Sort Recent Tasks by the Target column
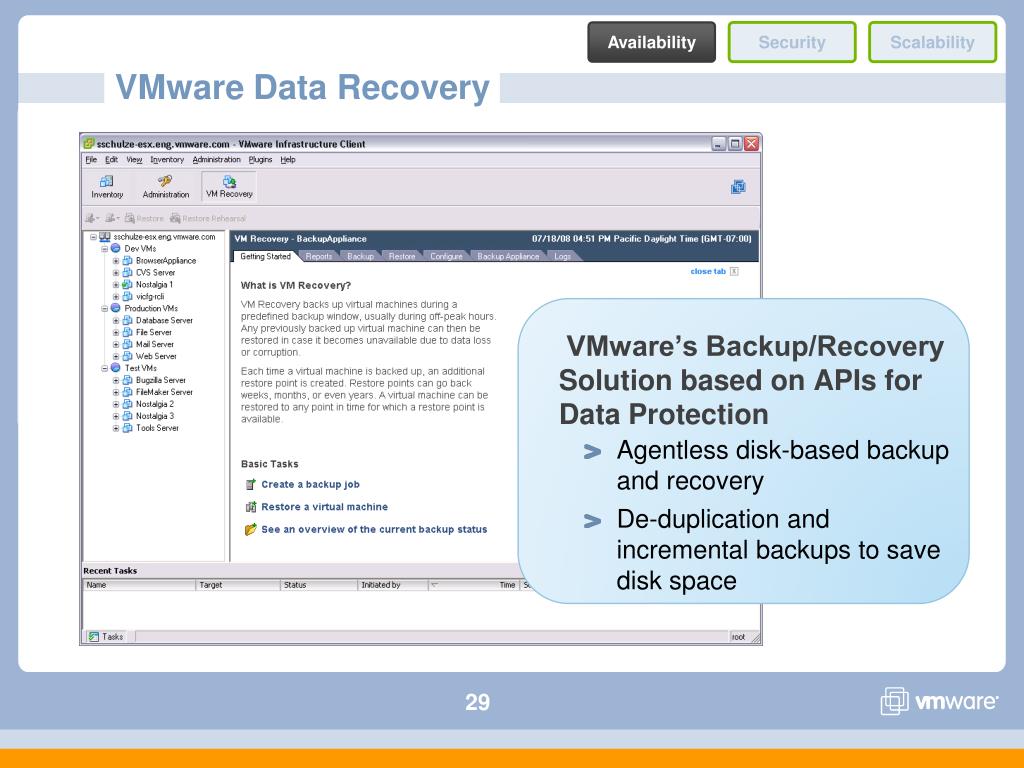1024x768 pixels. 238,585
